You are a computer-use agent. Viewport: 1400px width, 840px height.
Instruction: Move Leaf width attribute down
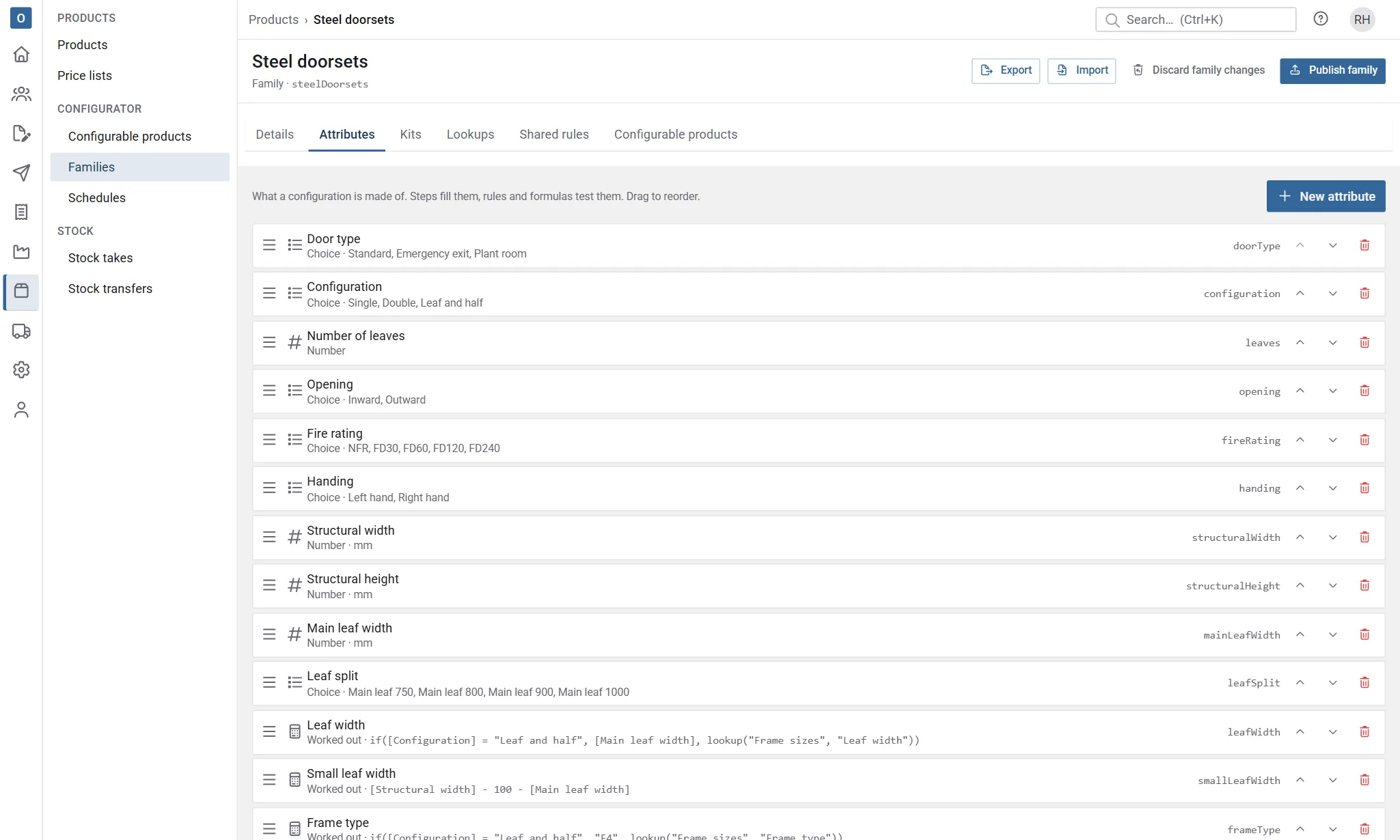(x=1332, y=732)
